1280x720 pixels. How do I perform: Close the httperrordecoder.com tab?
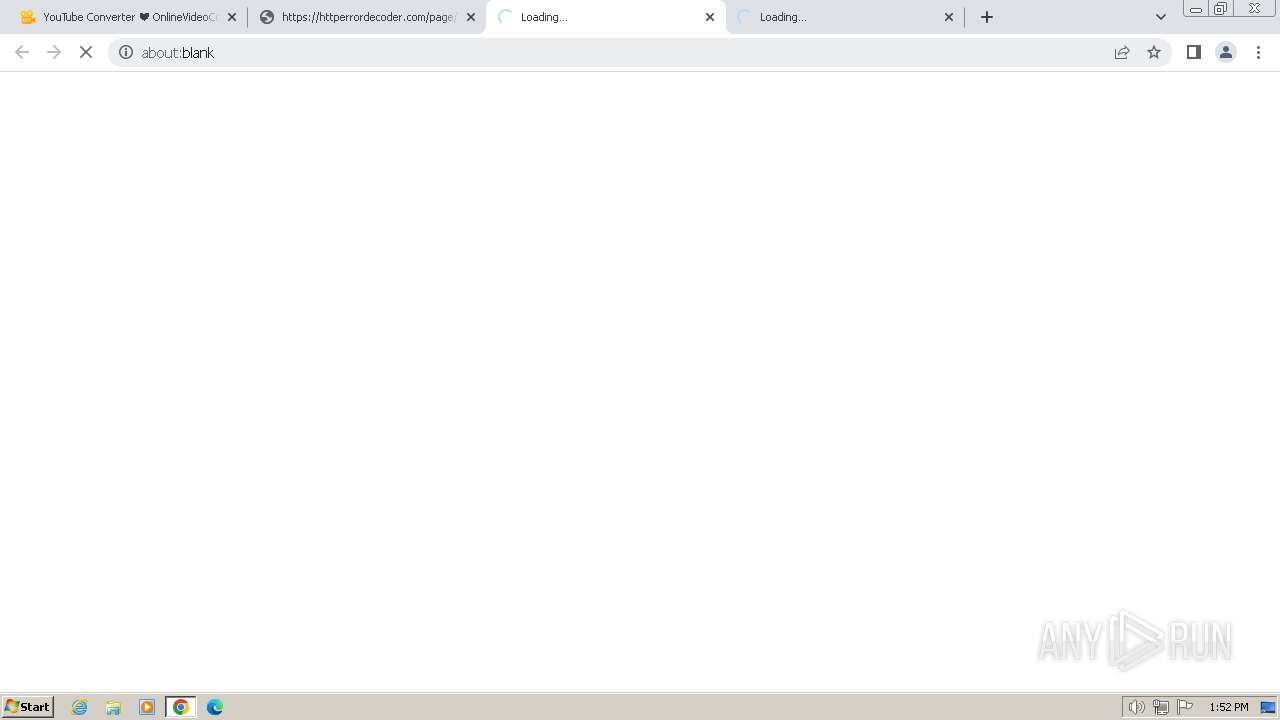tap(471, 17)
